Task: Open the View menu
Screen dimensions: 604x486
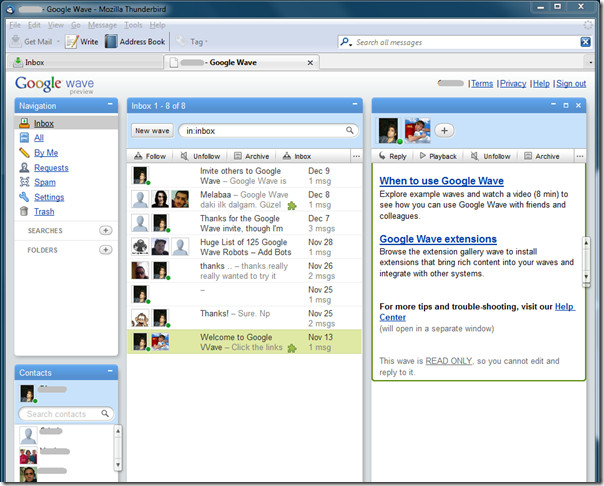Action: click(x=55, y=25)
